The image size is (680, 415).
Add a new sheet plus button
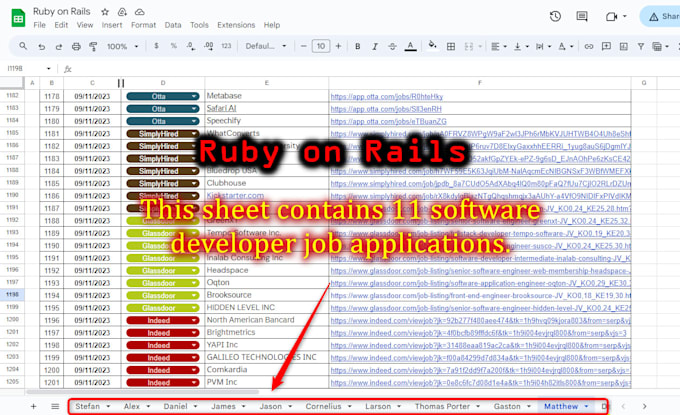point(33,406)
